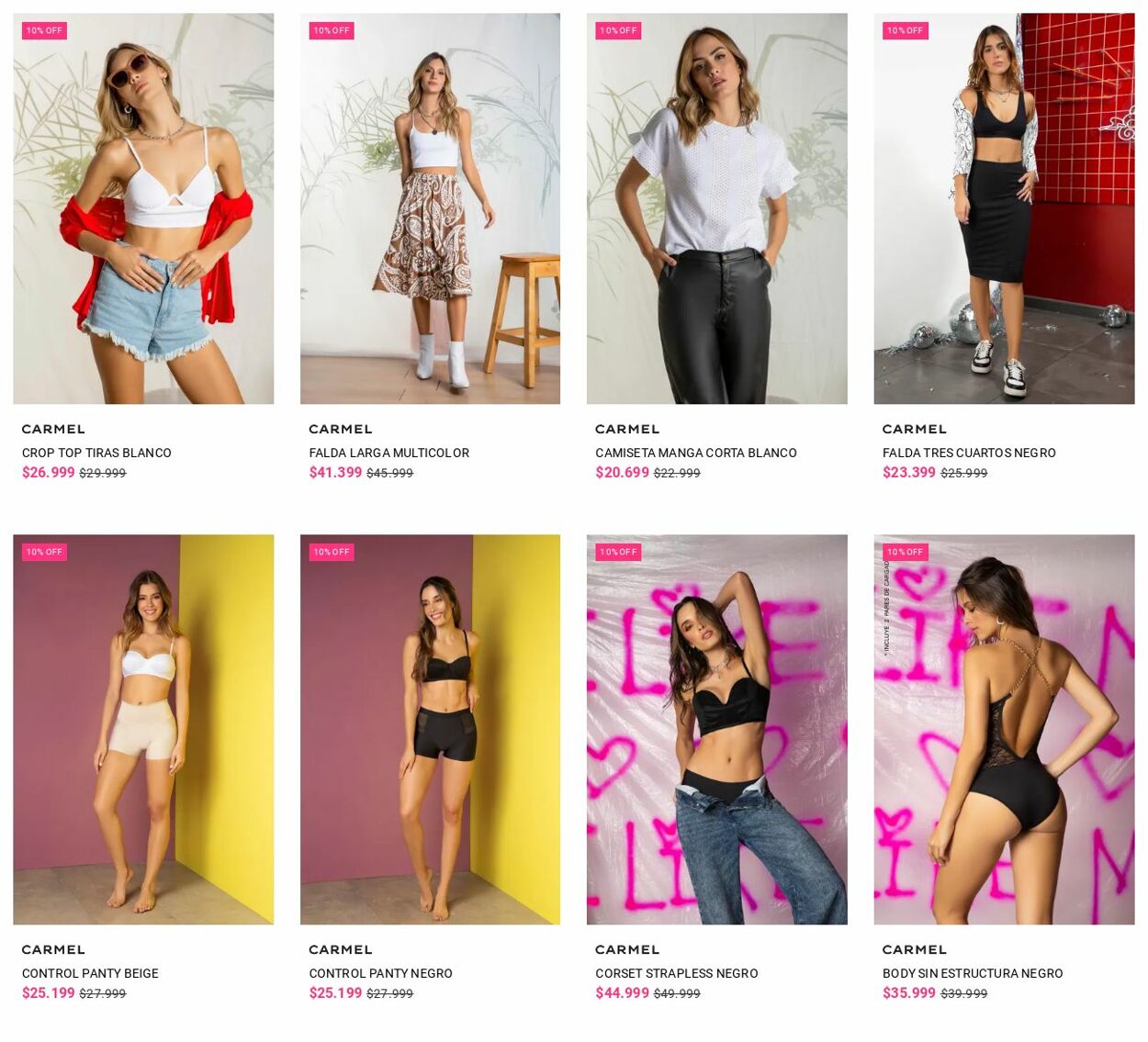Screen dimensions: 1148x1042
Task: Open the Falda Larga Multicolor product image
Action: (430, 208)
